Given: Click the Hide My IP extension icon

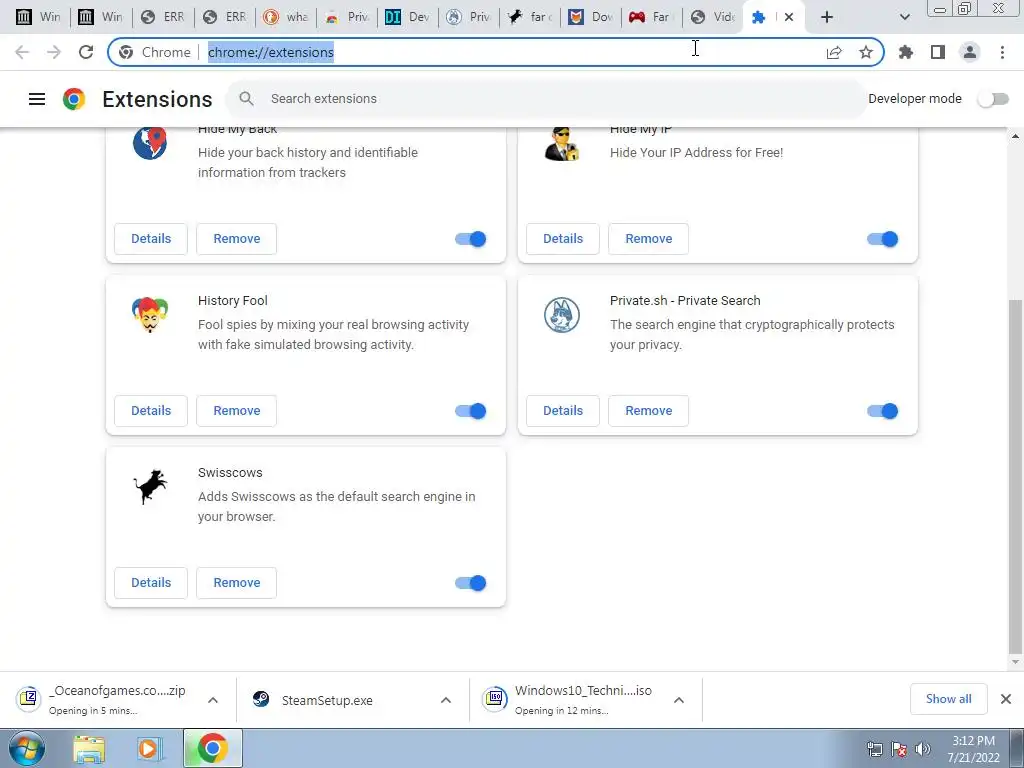Looking at the screenshot, I should (x=562, y=144).
